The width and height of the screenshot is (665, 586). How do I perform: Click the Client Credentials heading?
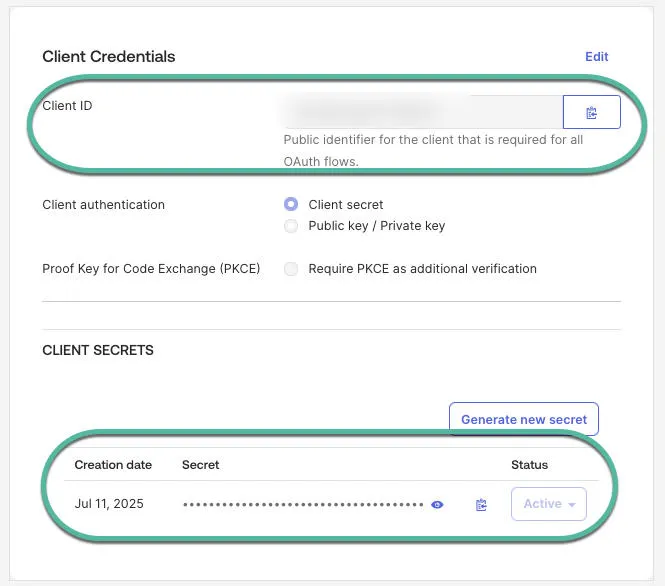109,56
